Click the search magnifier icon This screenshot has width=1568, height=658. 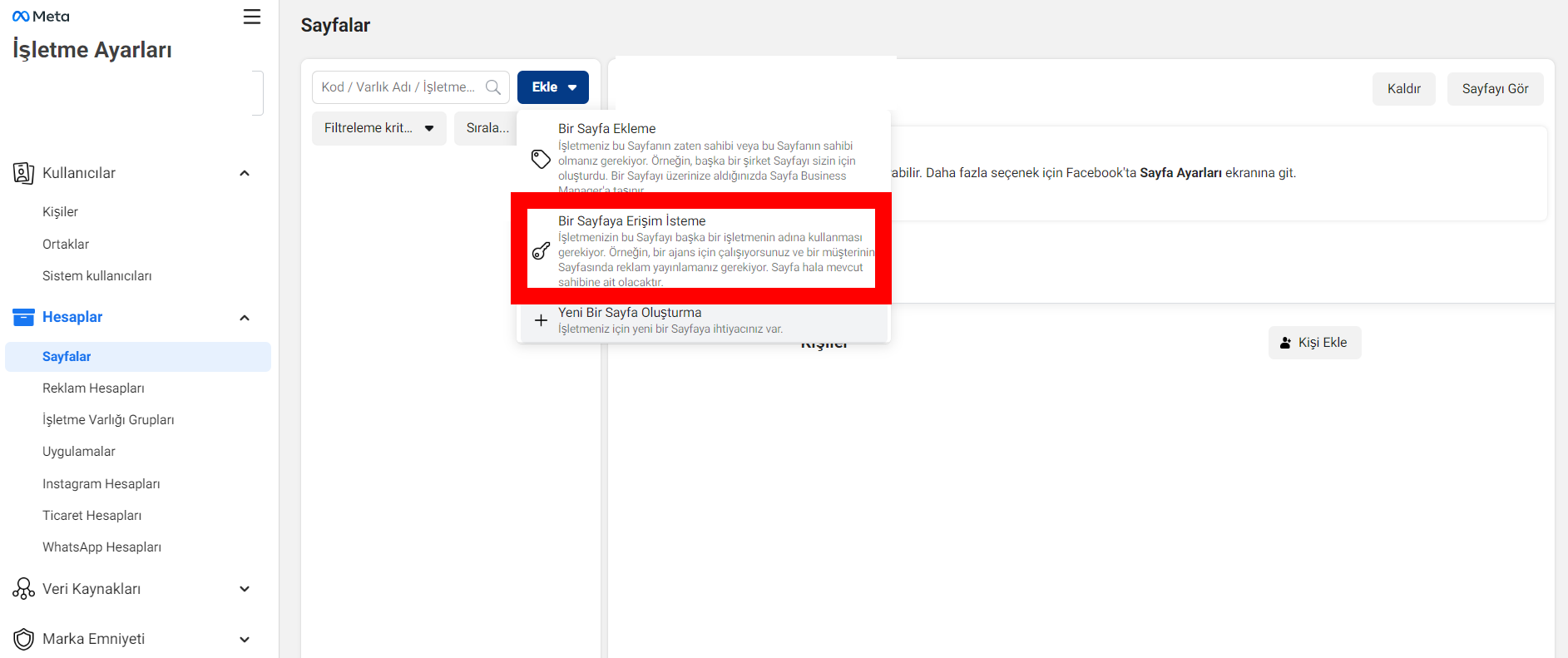493,87
